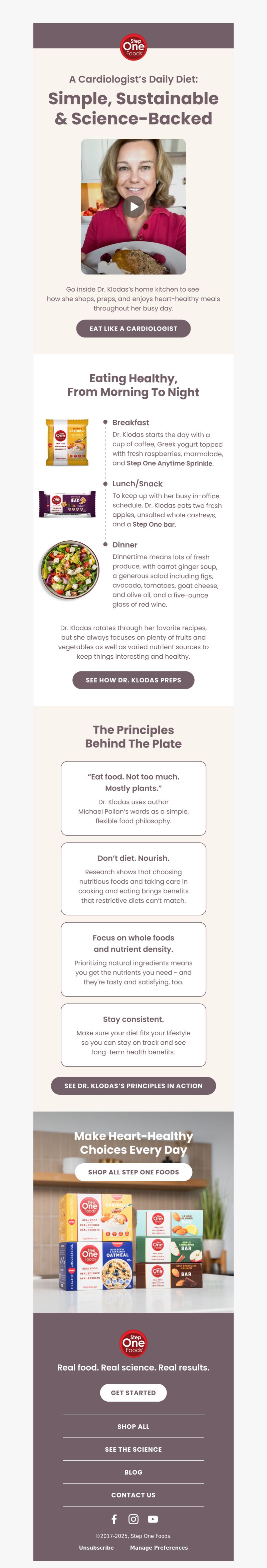Image resolution: width=267 pixels, height=1568 pixels.
Task: Click the Eat Like a Cardiologist button
Action: click(x=133, y=329)
